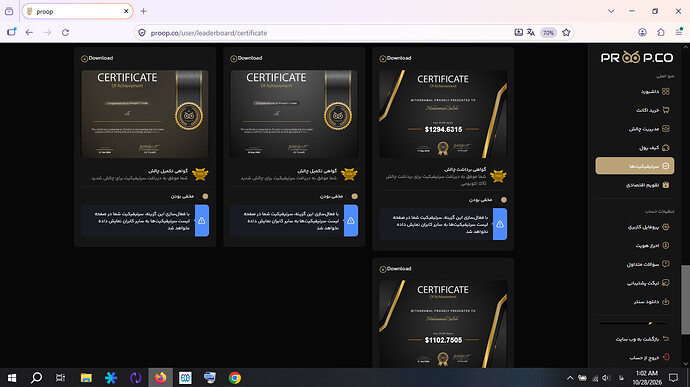This screenshot has width=690, height=387.
Task: Open gold certificate thumbnail image
Action: click(x=145, y=114)
